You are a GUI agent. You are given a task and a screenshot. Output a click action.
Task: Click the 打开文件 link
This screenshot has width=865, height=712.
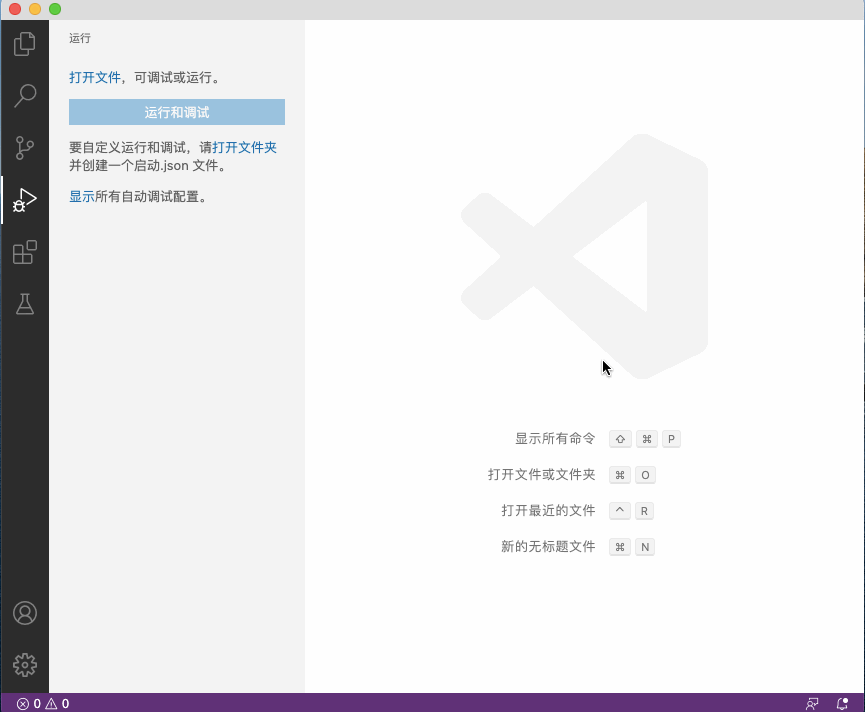95,77
